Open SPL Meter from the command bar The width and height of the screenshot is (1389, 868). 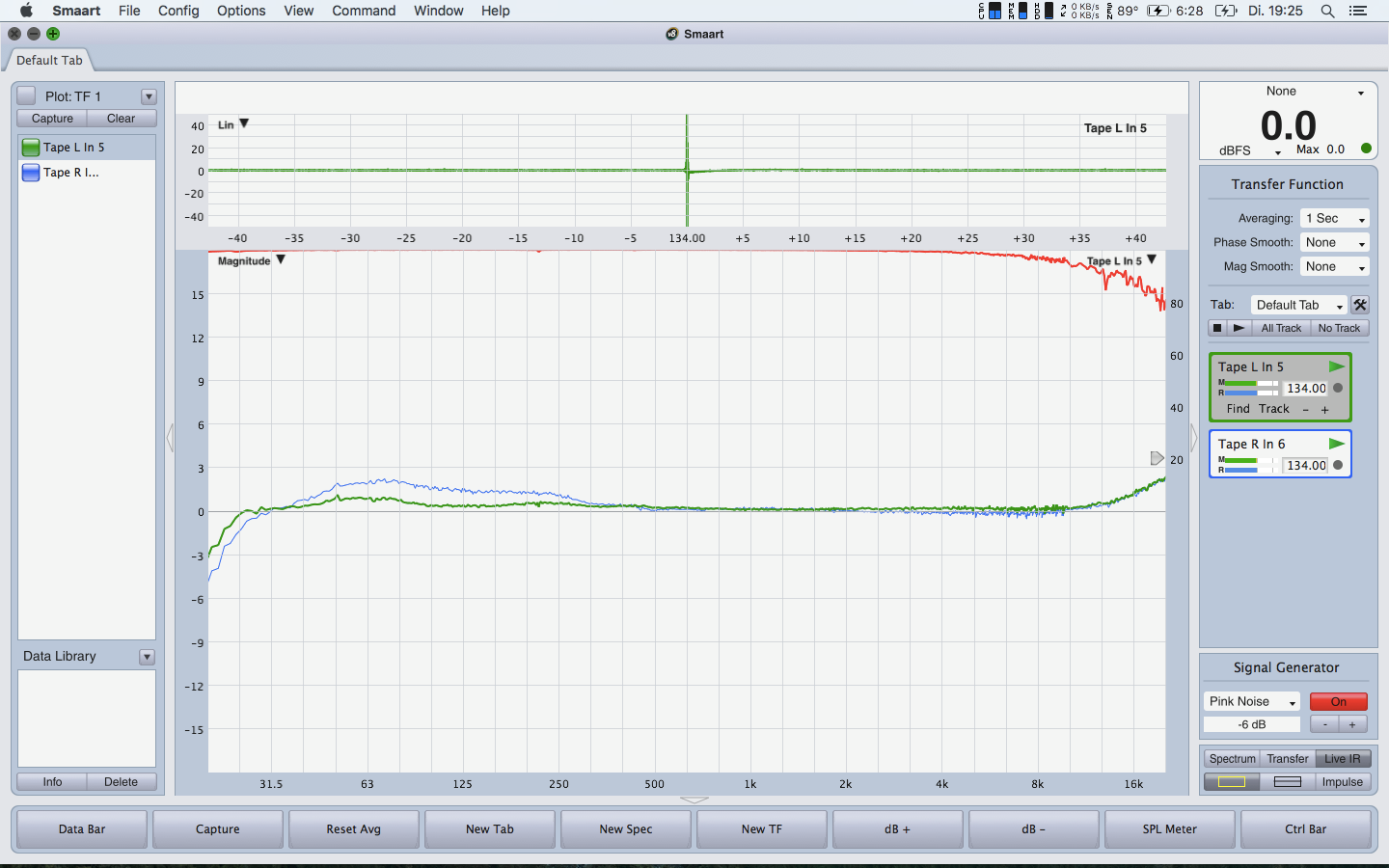1170,829
